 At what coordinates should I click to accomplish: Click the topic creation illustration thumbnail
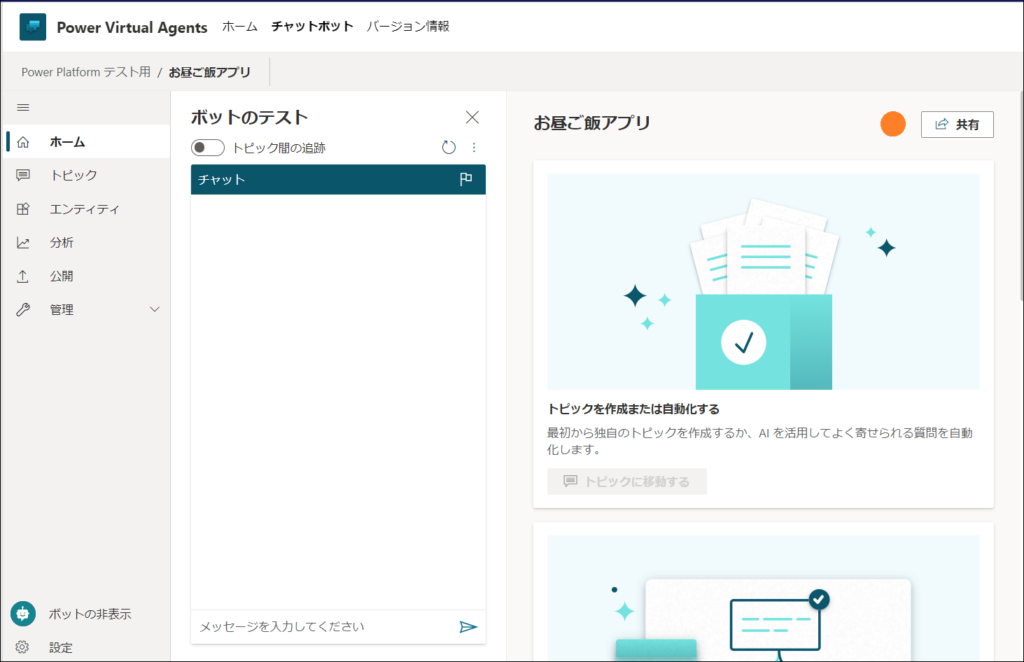(763, 281)
